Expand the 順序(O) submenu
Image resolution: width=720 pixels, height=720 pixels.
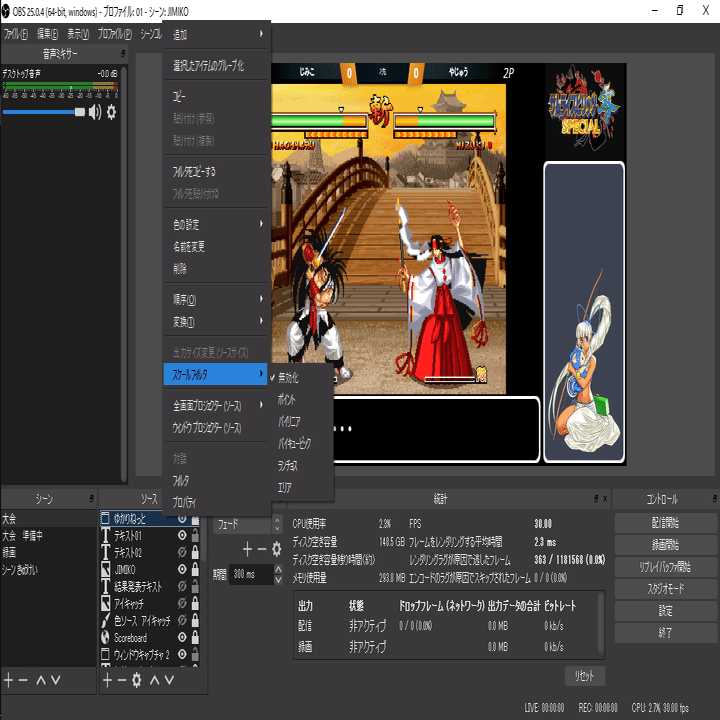pos(216,299)
